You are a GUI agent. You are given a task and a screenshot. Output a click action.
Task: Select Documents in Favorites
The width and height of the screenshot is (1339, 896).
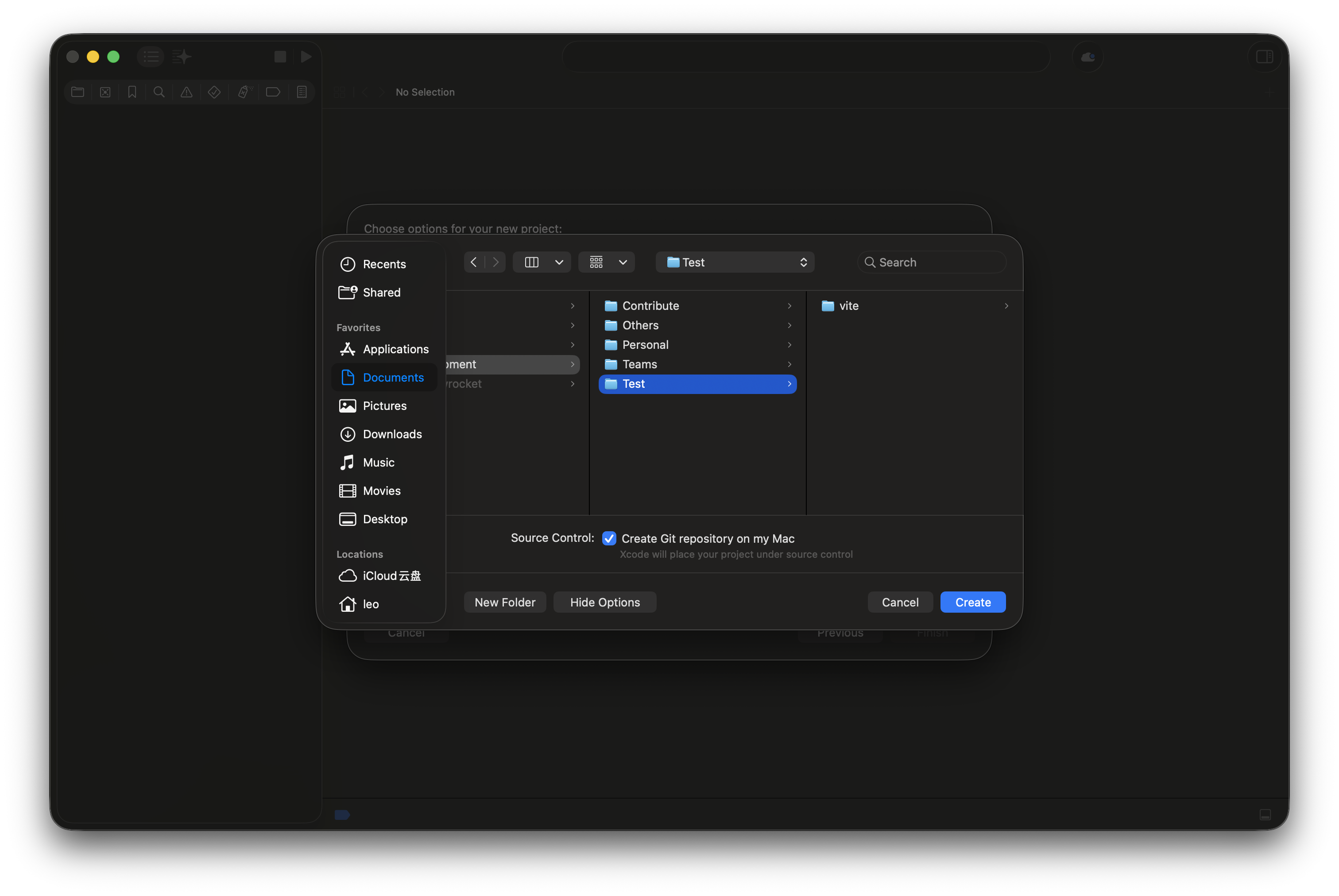[x=384, y=377]
